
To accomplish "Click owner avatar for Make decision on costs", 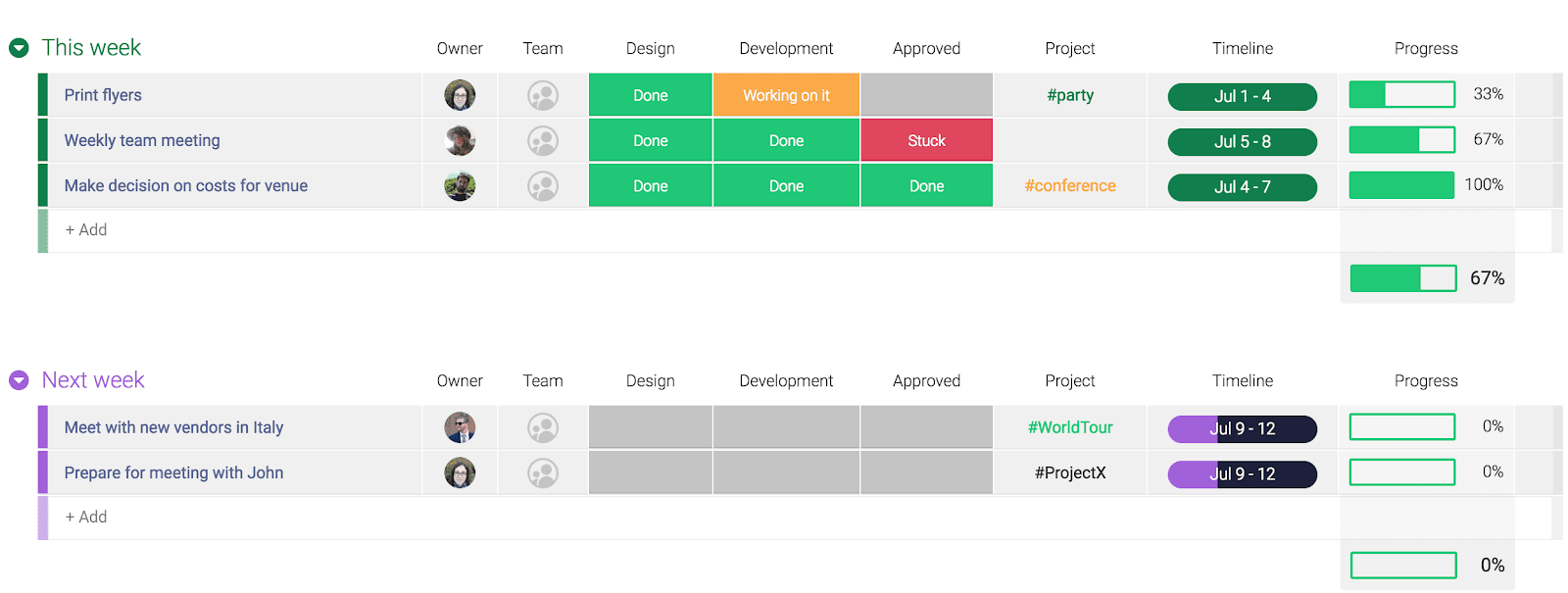I will (460, 185).
